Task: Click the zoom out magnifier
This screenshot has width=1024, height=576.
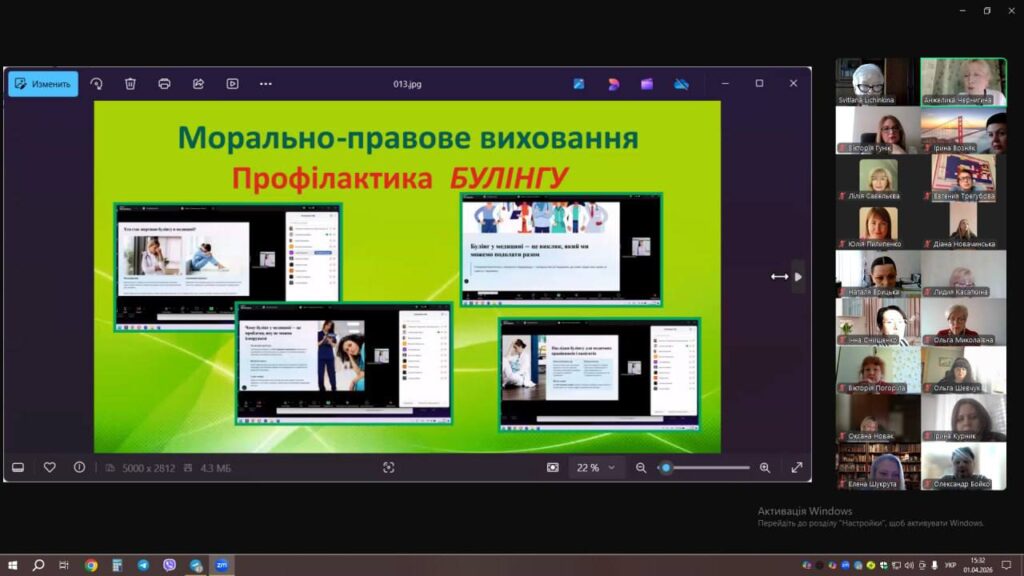Action: coord(641,467)
